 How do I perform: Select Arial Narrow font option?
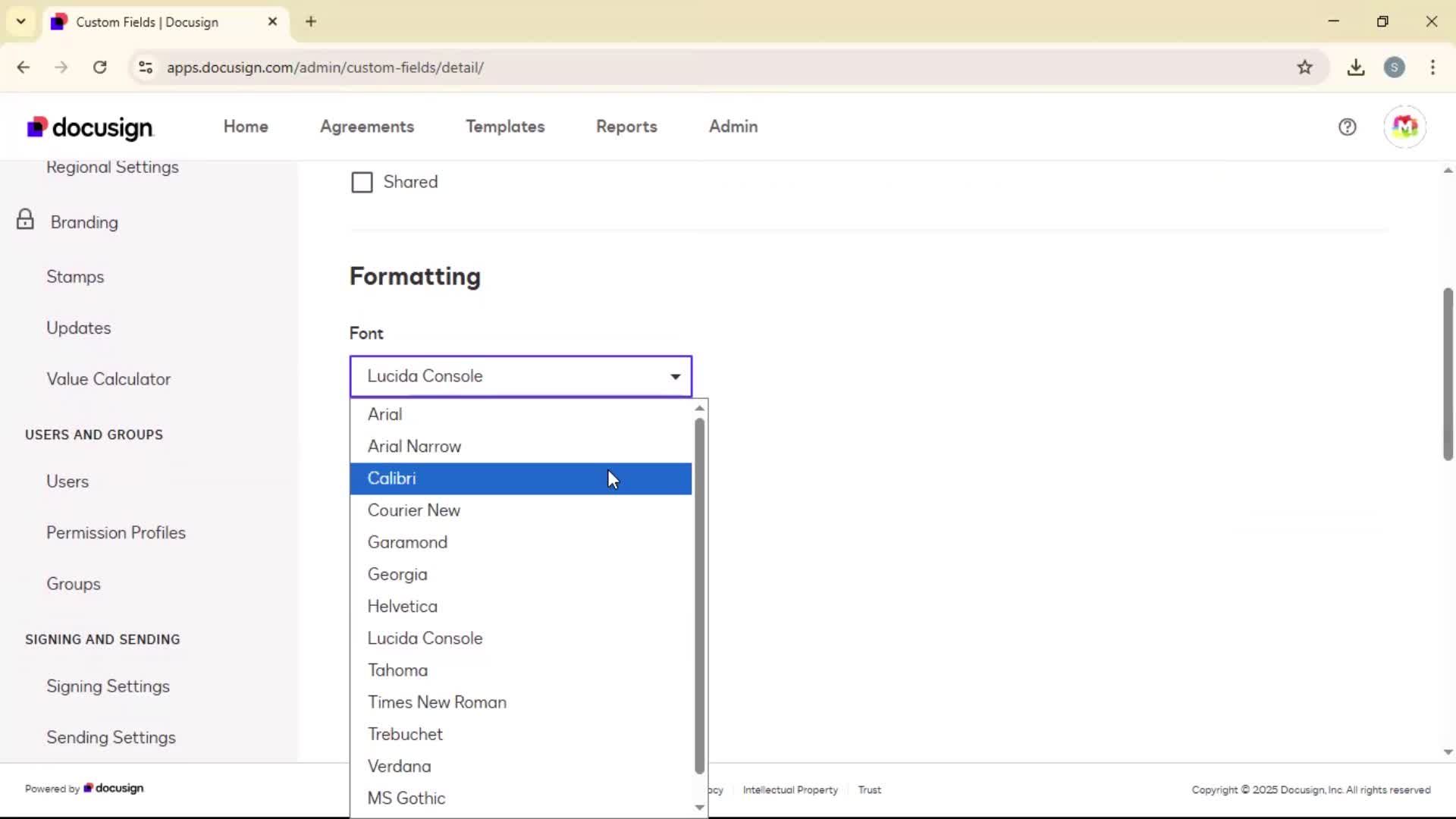521,446
